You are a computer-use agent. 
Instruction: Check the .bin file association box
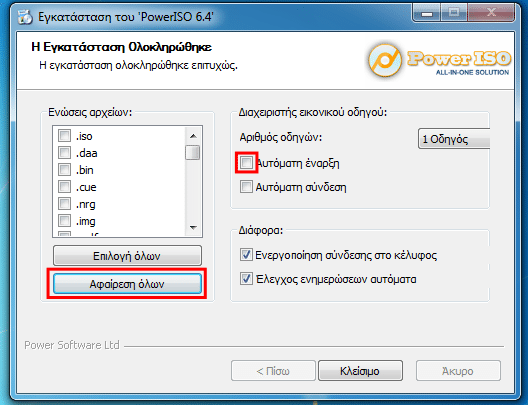(x=64, y=170)
